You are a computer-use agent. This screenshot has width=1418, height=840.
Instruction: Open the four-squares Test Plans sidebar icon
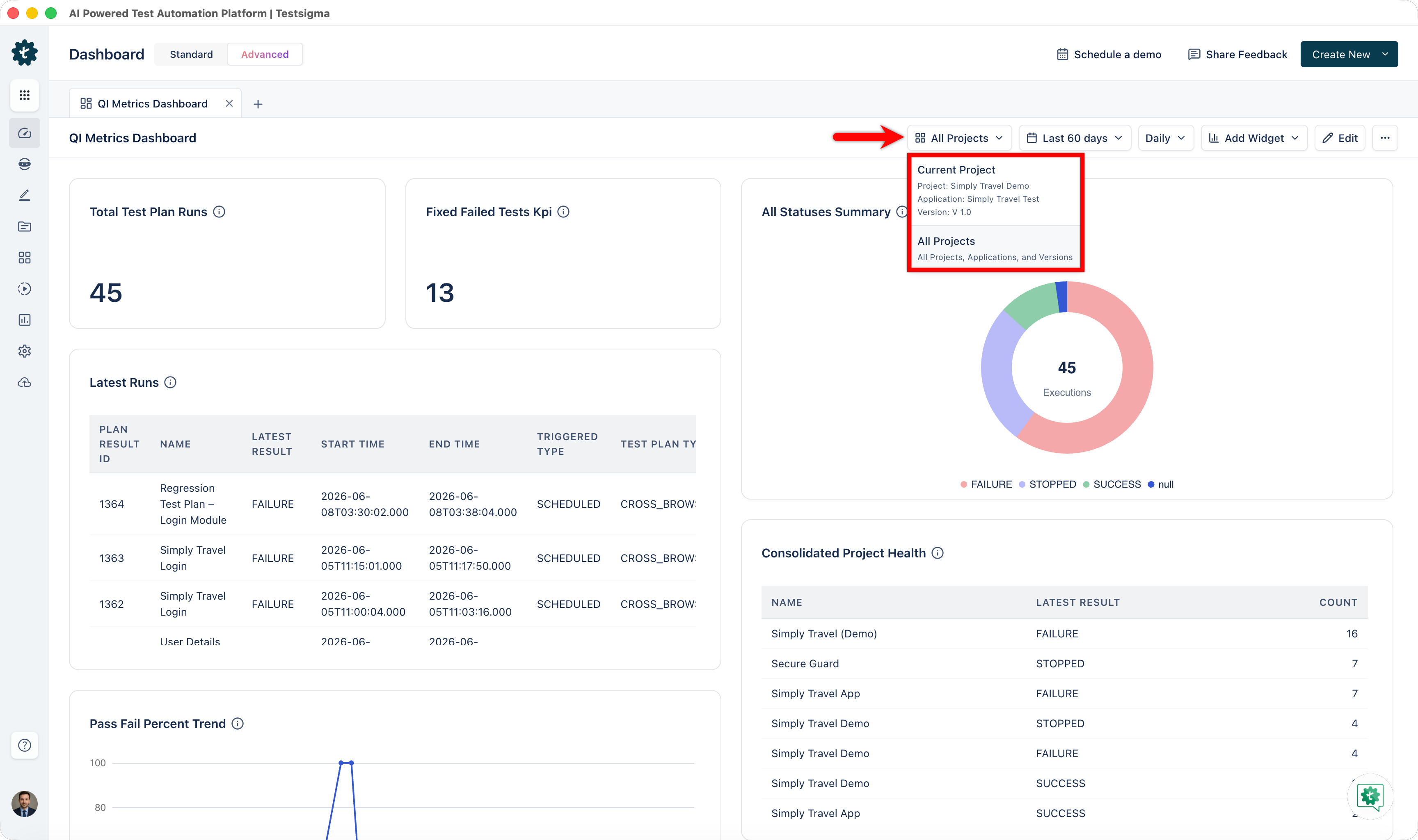[24, 258]
